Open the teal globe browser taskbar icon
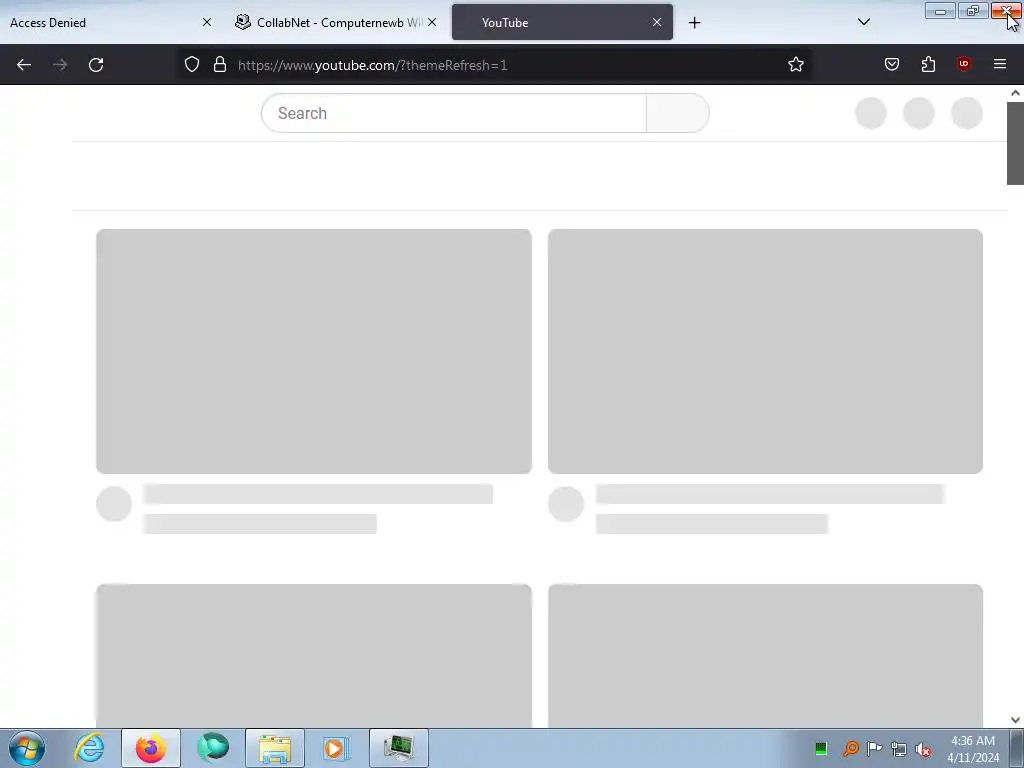This screenshot has height=768, width=1024. tap(213, 748)
